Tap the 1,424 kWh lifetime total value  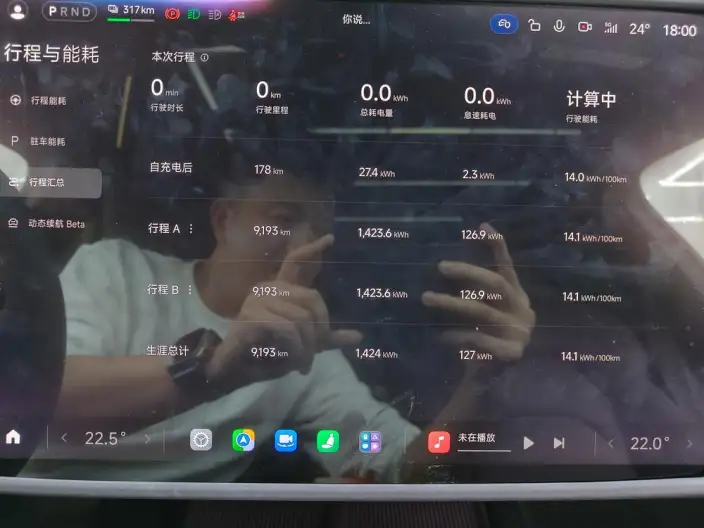[376, 354]
